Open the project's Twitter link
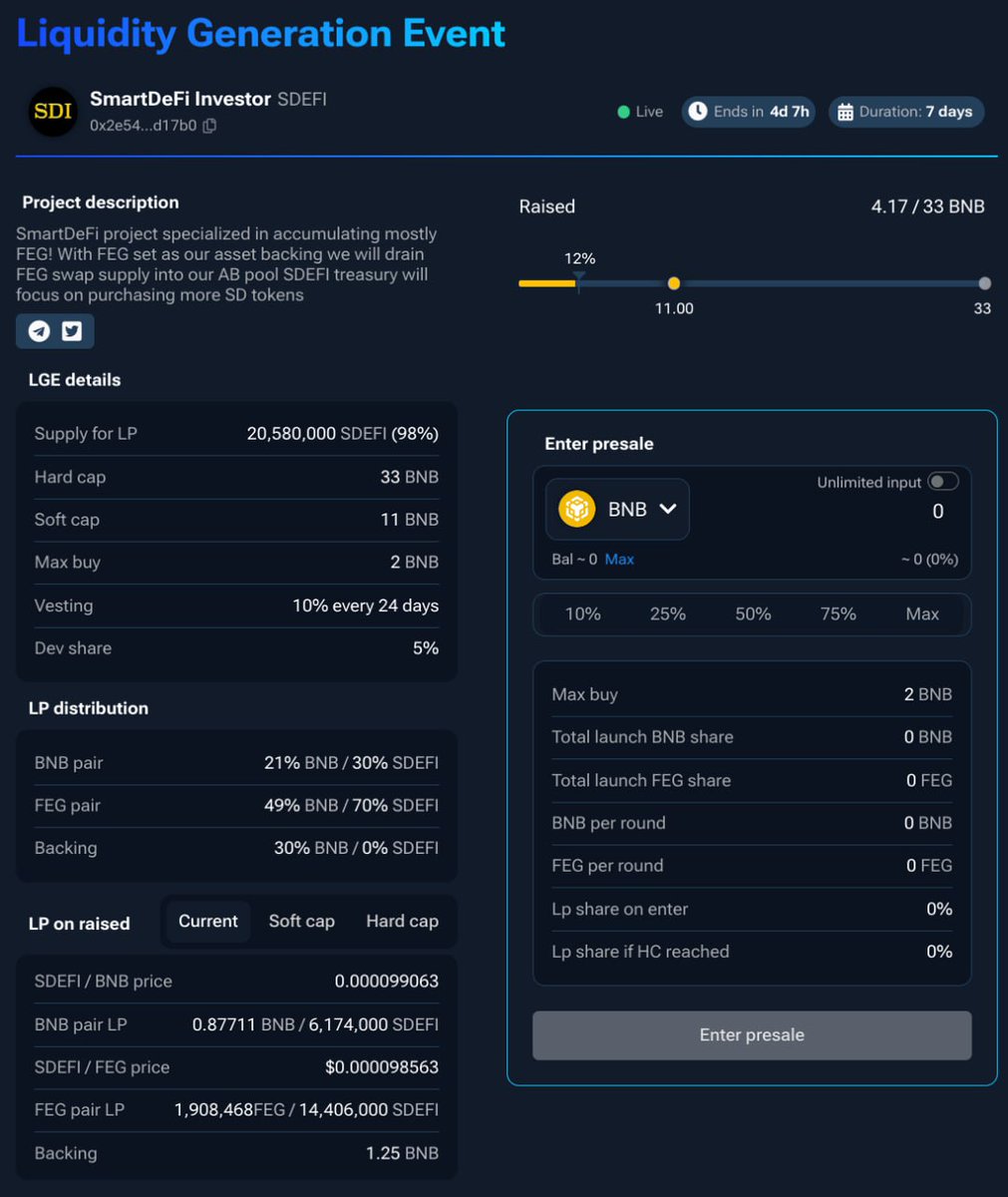 click(72, 331)
